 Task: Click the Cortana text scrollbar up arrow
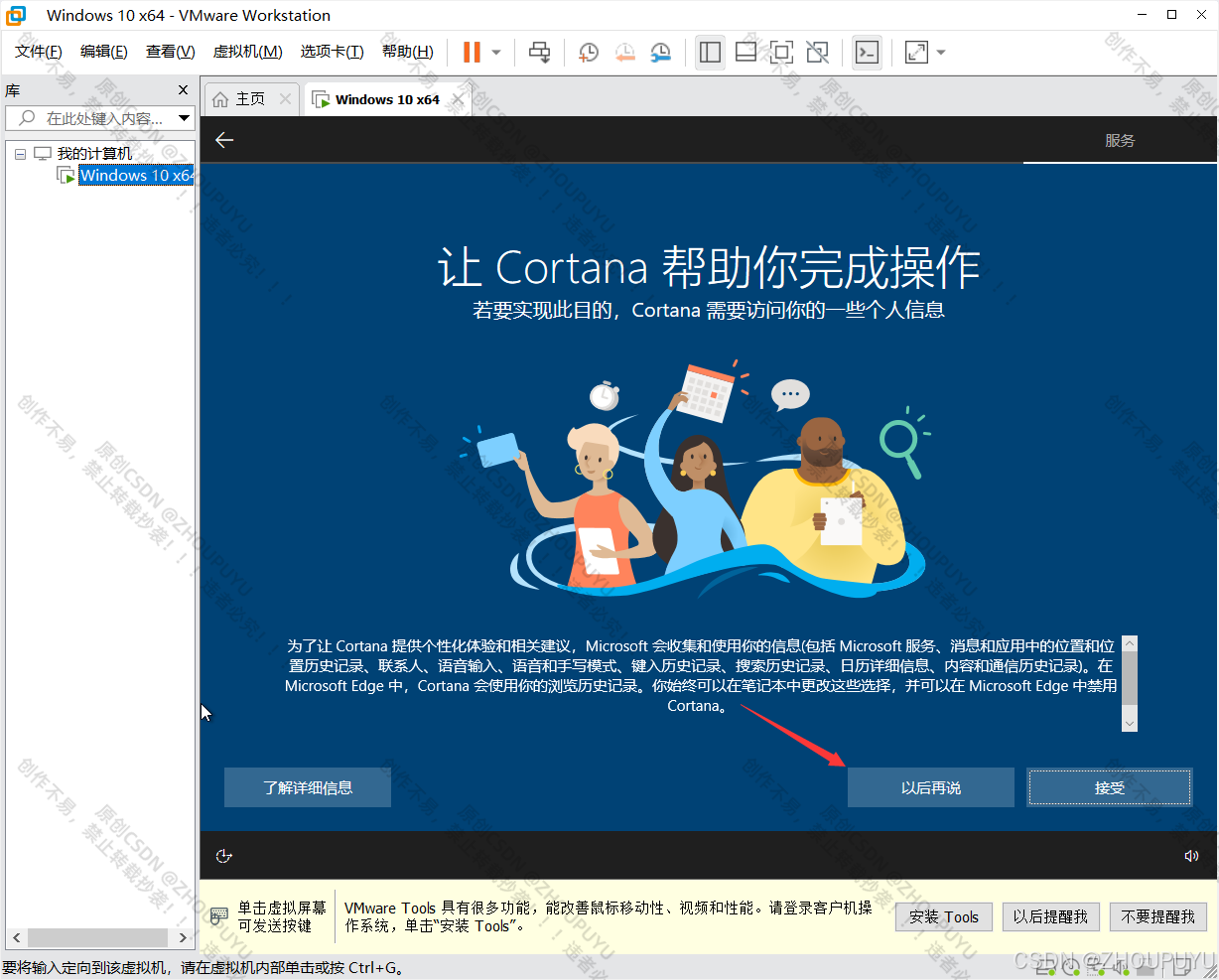(x=1129, y=644)
